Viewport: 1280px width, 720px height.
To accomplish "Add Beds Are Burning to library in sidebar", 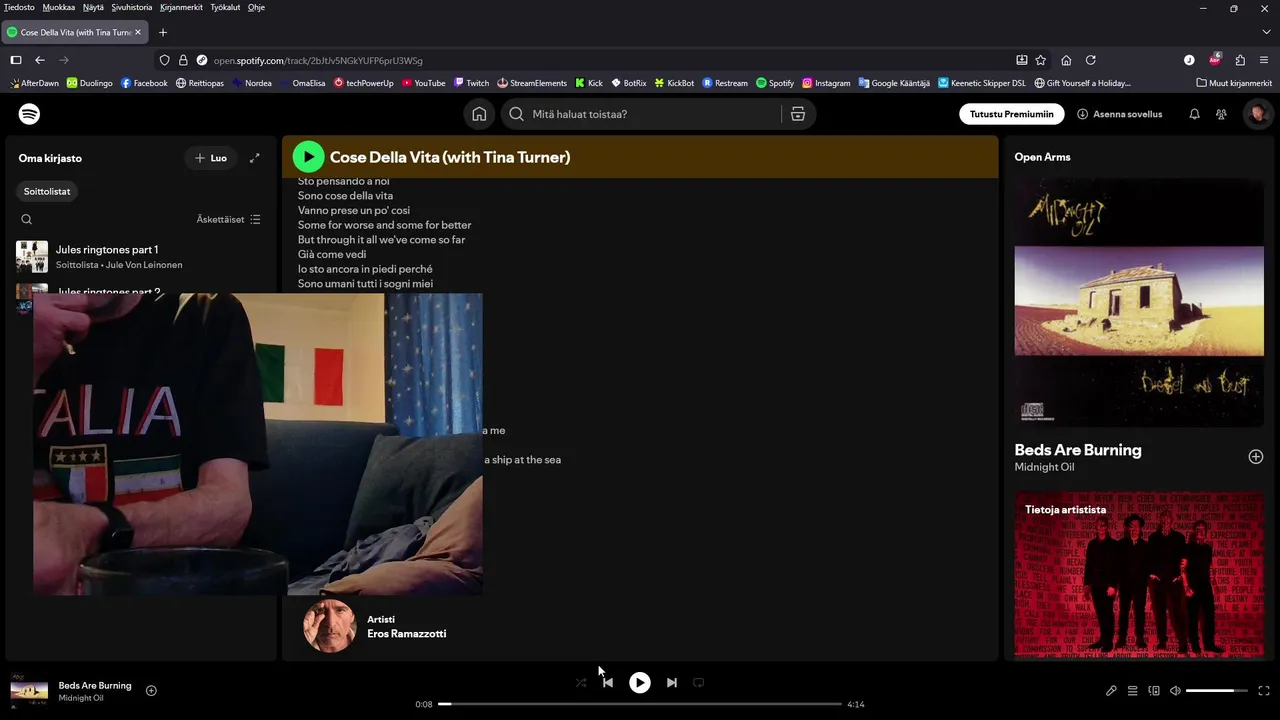I will pyautogui.click(x=1256, y=457).
